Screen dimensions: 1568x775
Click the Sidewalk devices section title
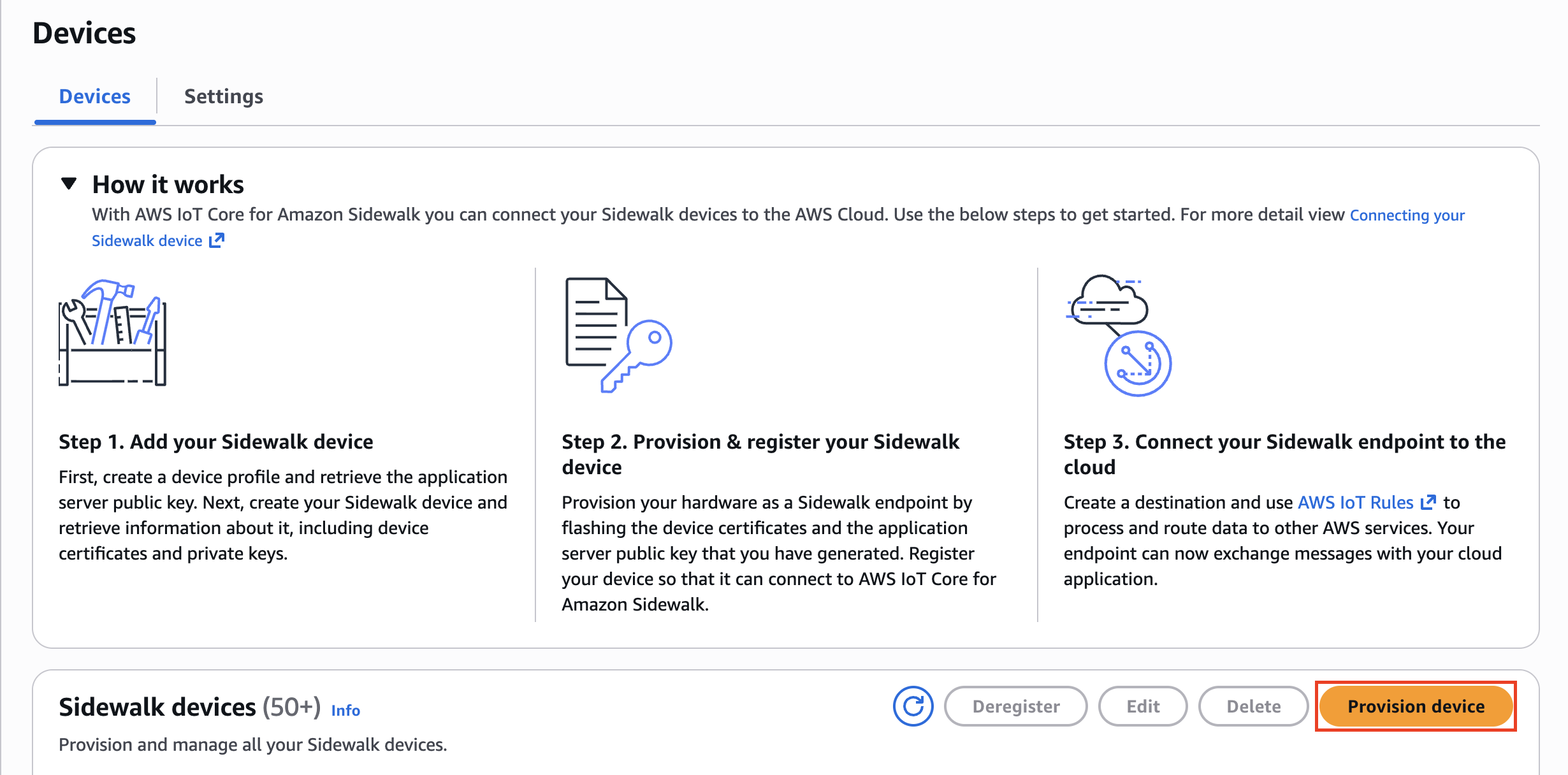[x=157, y=707]
